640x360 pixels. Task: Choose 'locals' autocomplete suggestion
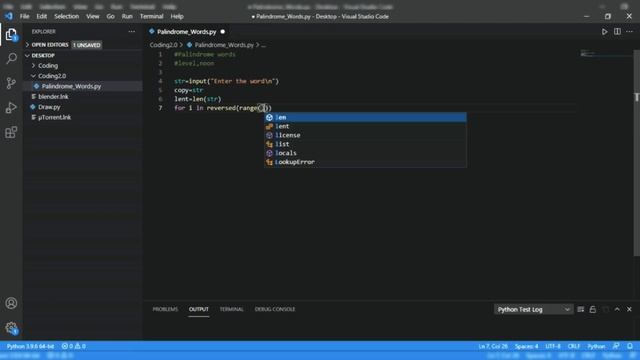[x=365, y=153]
